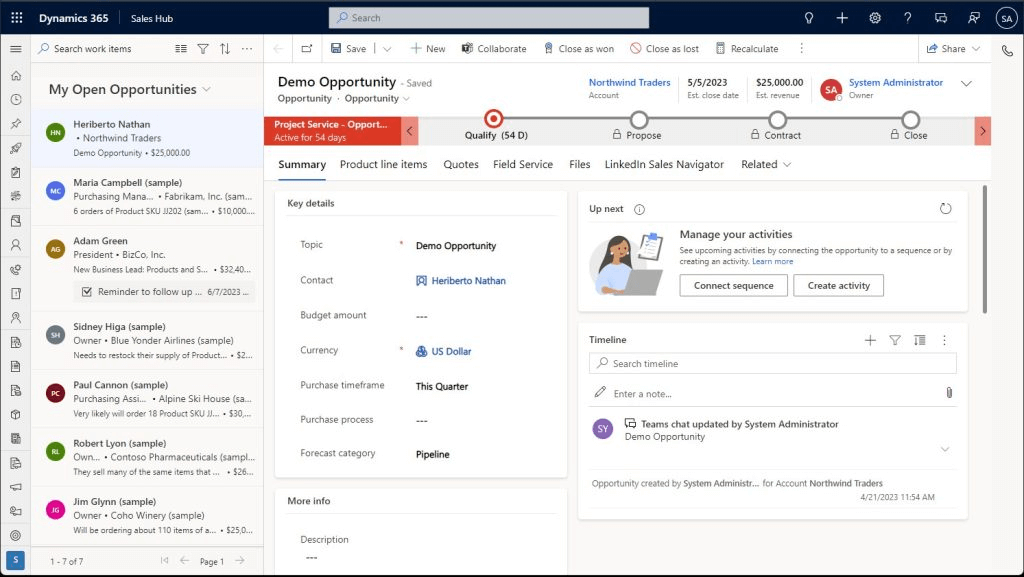Viewport: 1024px width, 577px height.
Task: Open the phone dialer icon at right edge
Action: point(1007,50)
